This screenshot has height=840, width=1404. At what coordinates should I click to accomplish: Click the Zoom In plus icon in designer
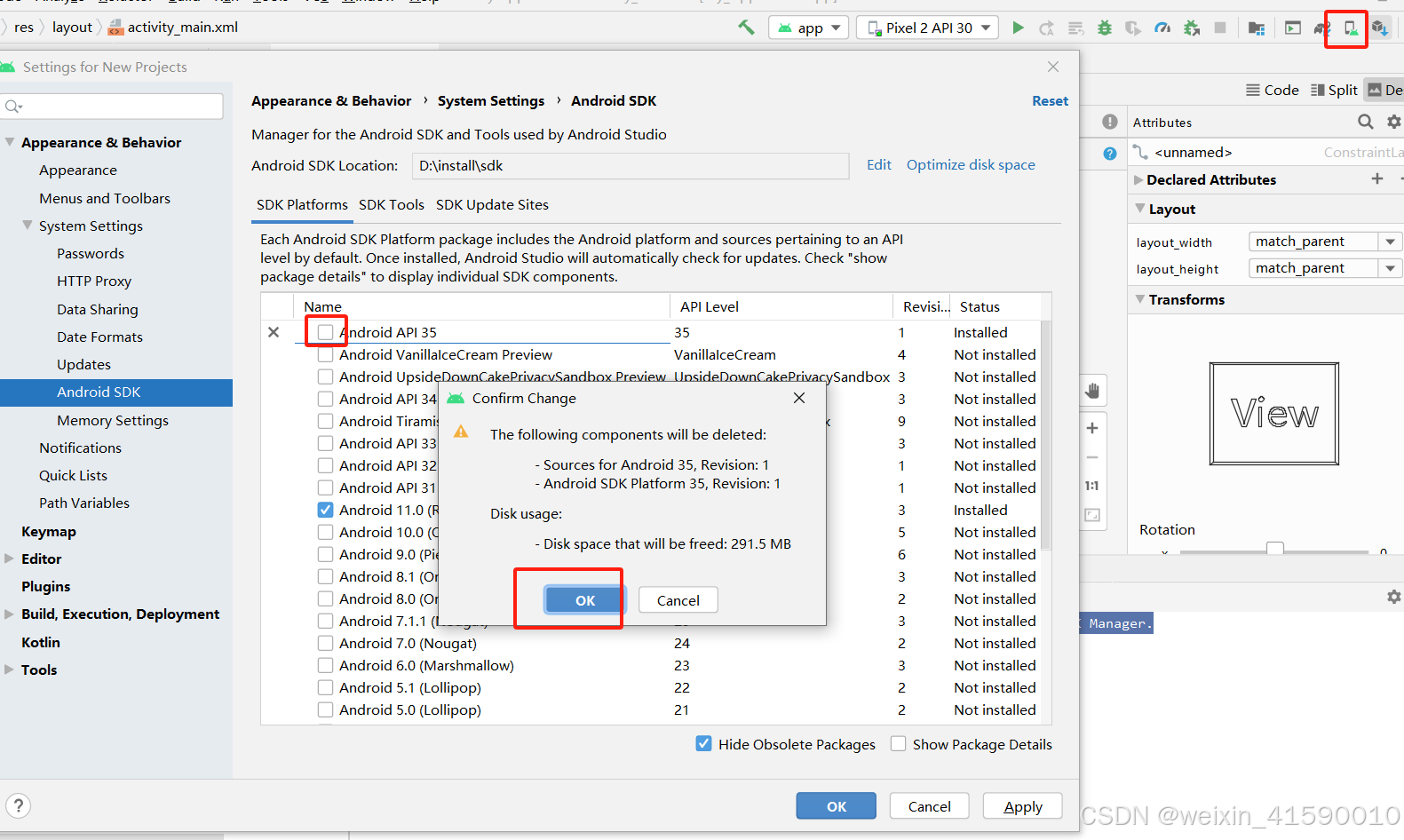1092,428
